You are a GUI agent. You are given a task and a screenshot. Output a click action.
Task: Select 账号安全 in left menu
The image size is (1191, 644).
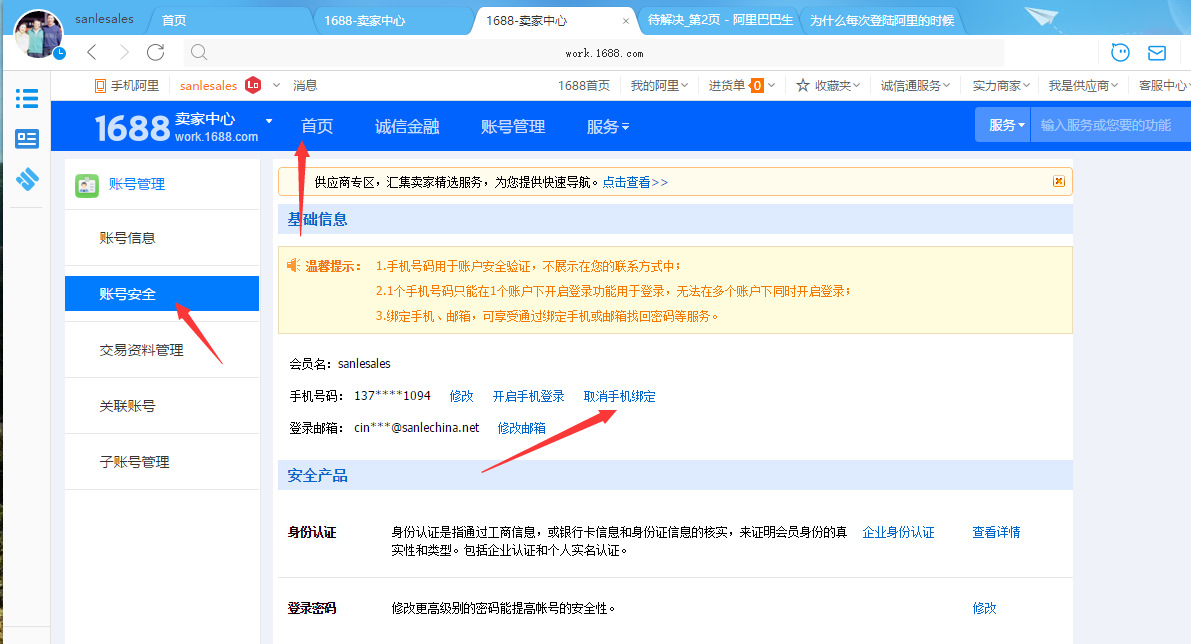162,293
